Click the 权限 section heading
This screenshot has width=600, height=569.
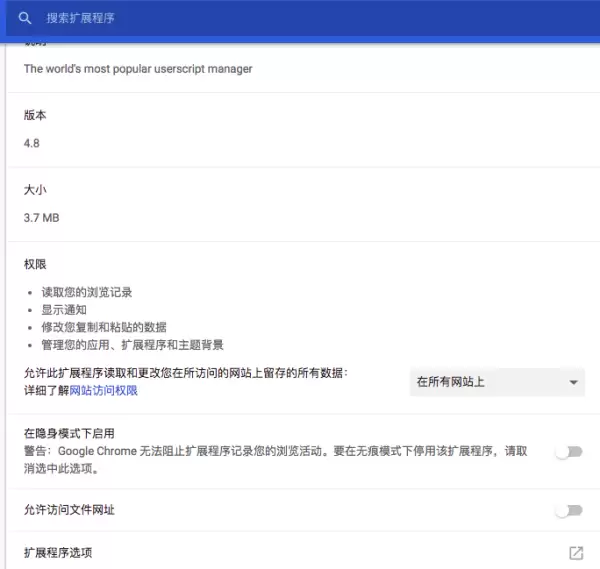35,264
